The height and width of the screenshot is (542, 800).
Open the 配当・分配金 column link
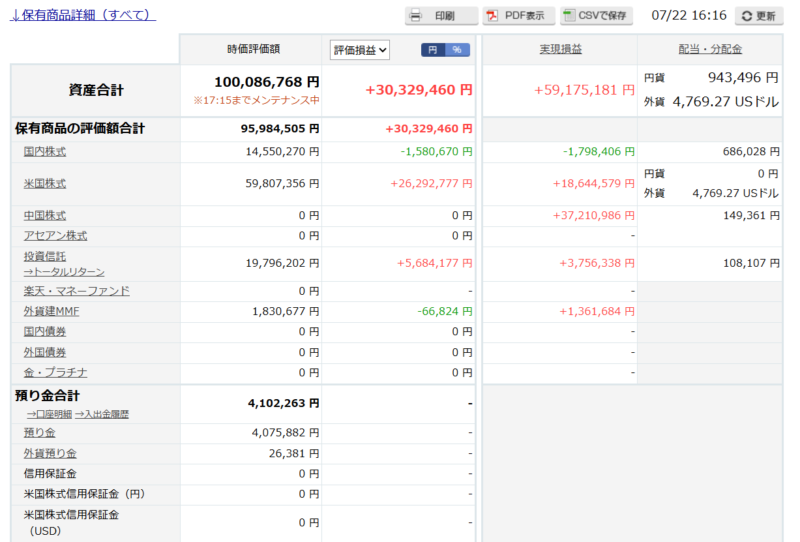pos(710,49)
